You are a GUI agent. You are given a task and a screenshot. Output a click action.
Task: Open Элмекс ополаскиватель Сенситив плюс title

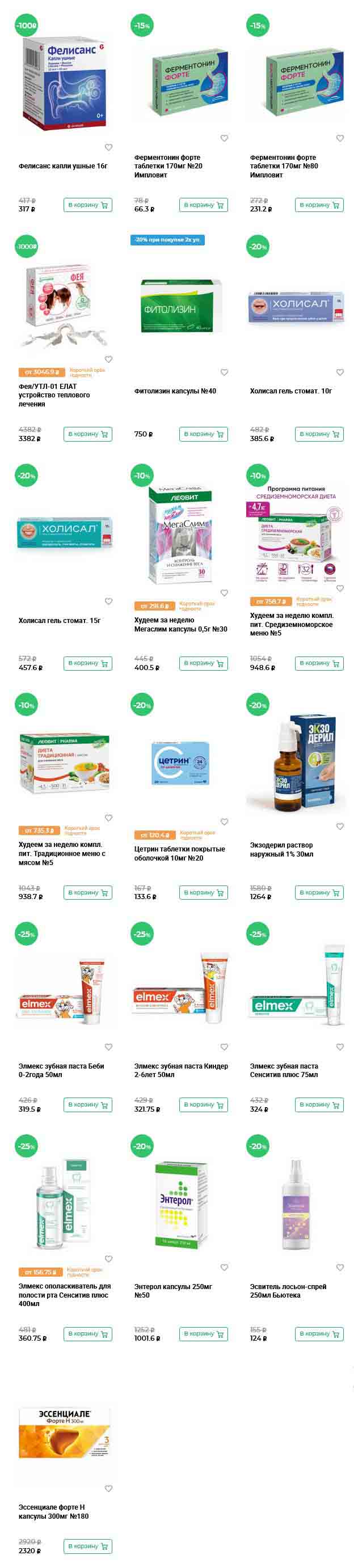coord(65,1295)
